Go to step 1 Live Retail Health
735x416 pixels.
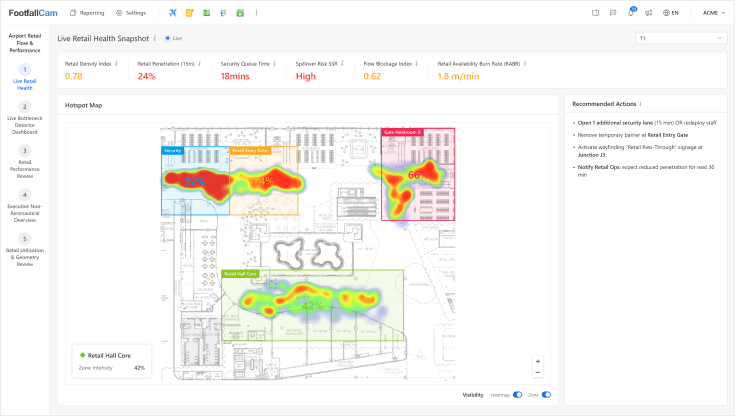pyautogui.click(x=25, y=77)
